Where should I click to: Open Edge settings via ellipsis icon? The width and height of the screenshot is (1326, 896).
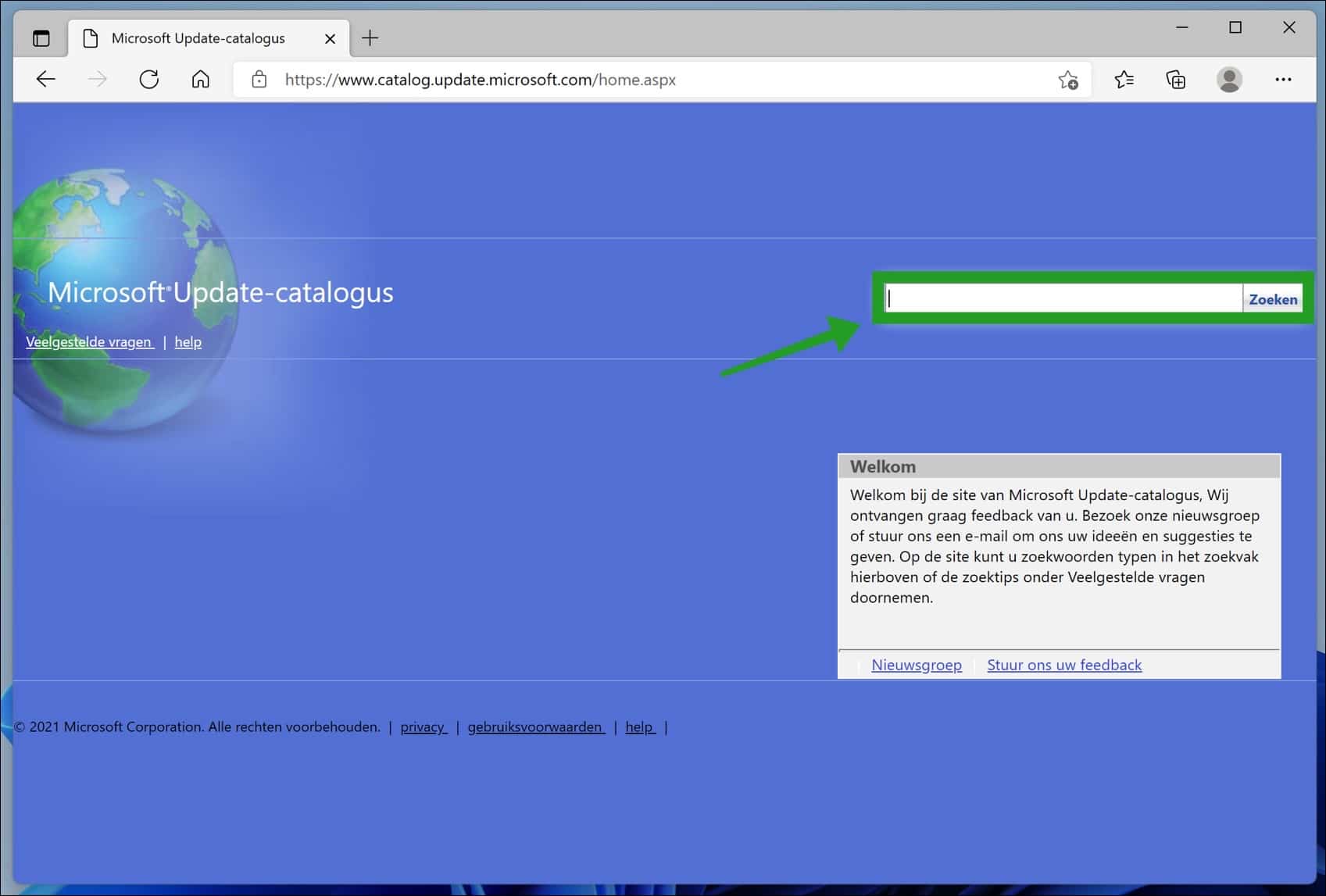click(x=1284, y=80)
